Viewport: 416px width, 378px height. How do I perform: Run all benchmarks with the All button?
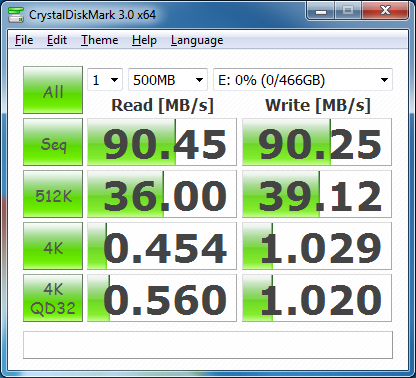click(x=53, y=90)
